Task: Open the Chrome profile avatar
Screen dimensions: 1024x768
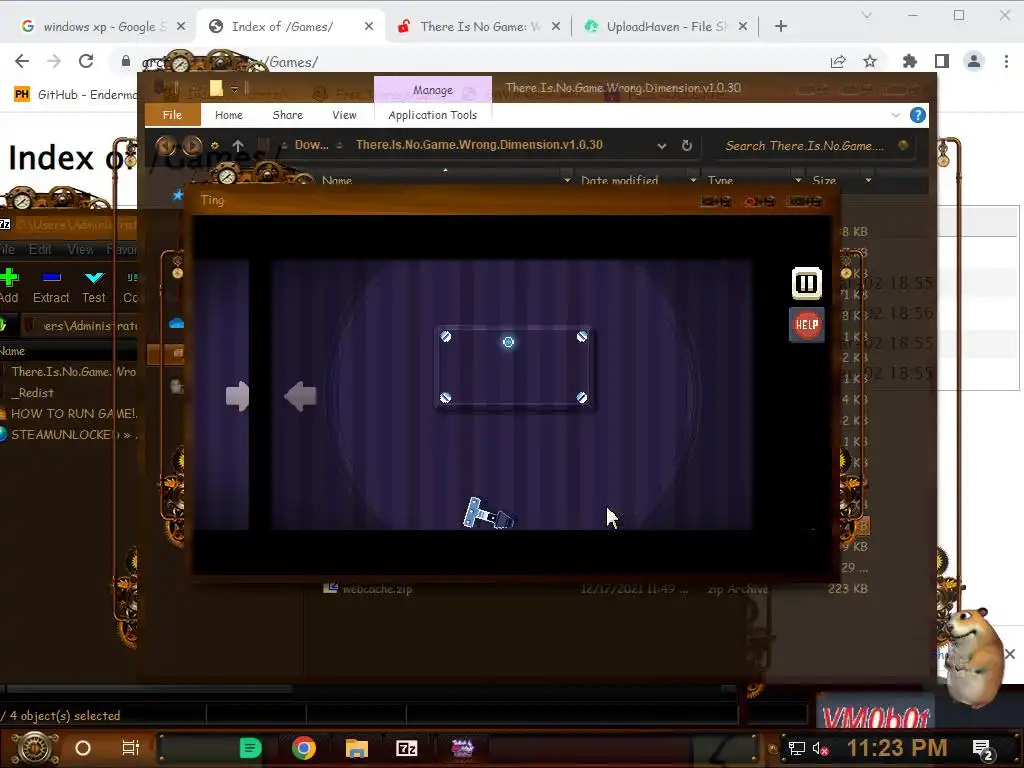Action: click(974, 61)
